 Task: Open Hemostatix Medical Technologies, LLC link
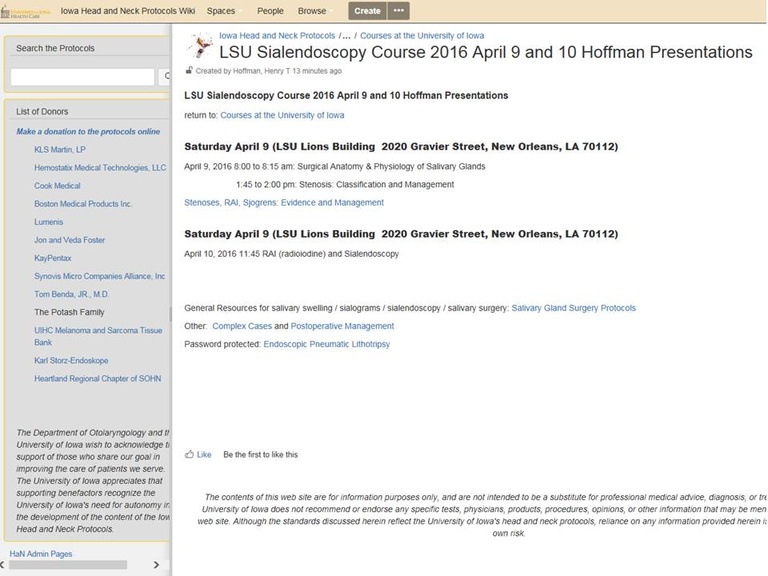tap(100, 168)
